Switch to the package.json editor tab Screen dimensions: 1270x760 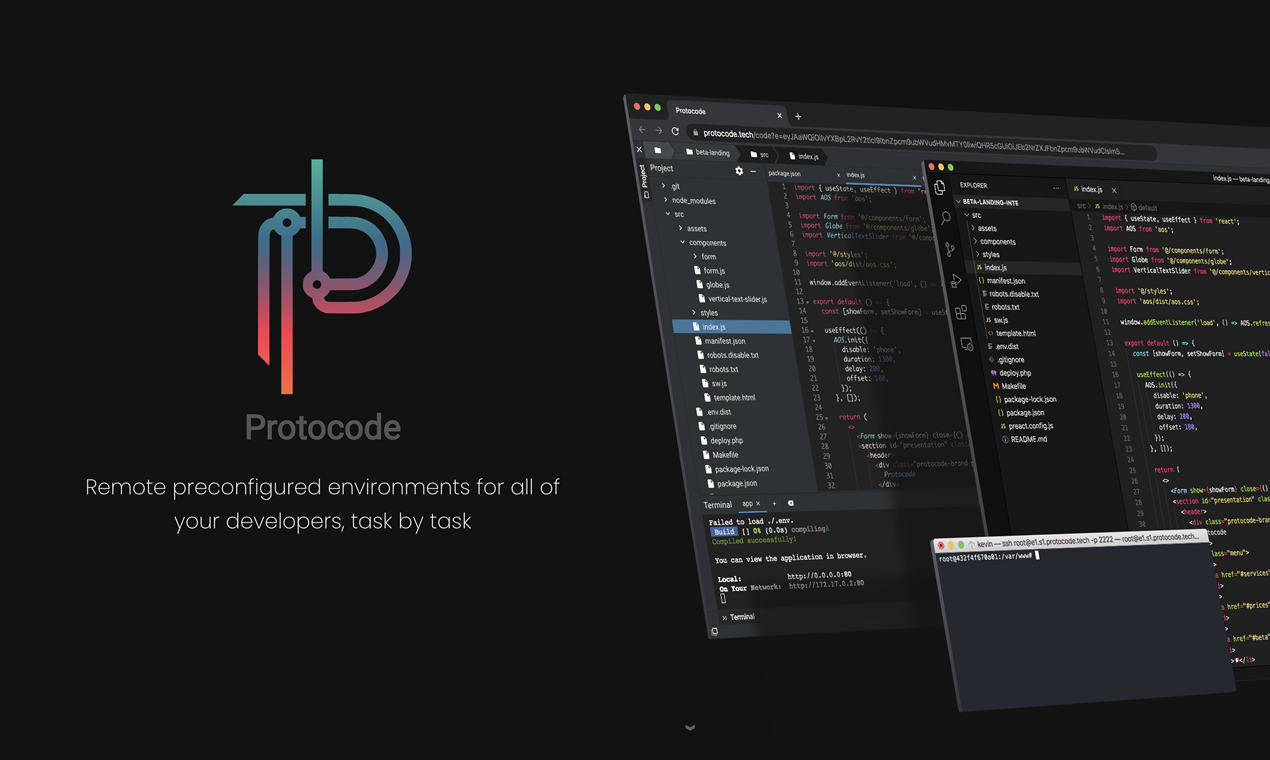point(785,174)
